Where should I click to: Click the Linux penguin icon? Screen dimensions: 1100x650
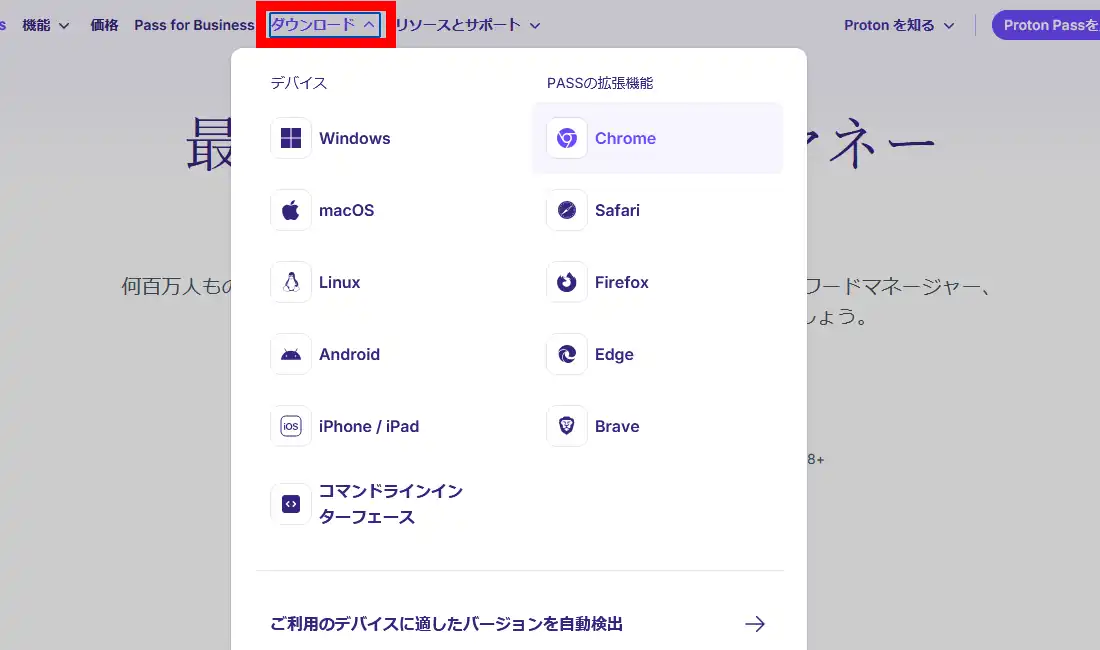[x=291, y=282]
